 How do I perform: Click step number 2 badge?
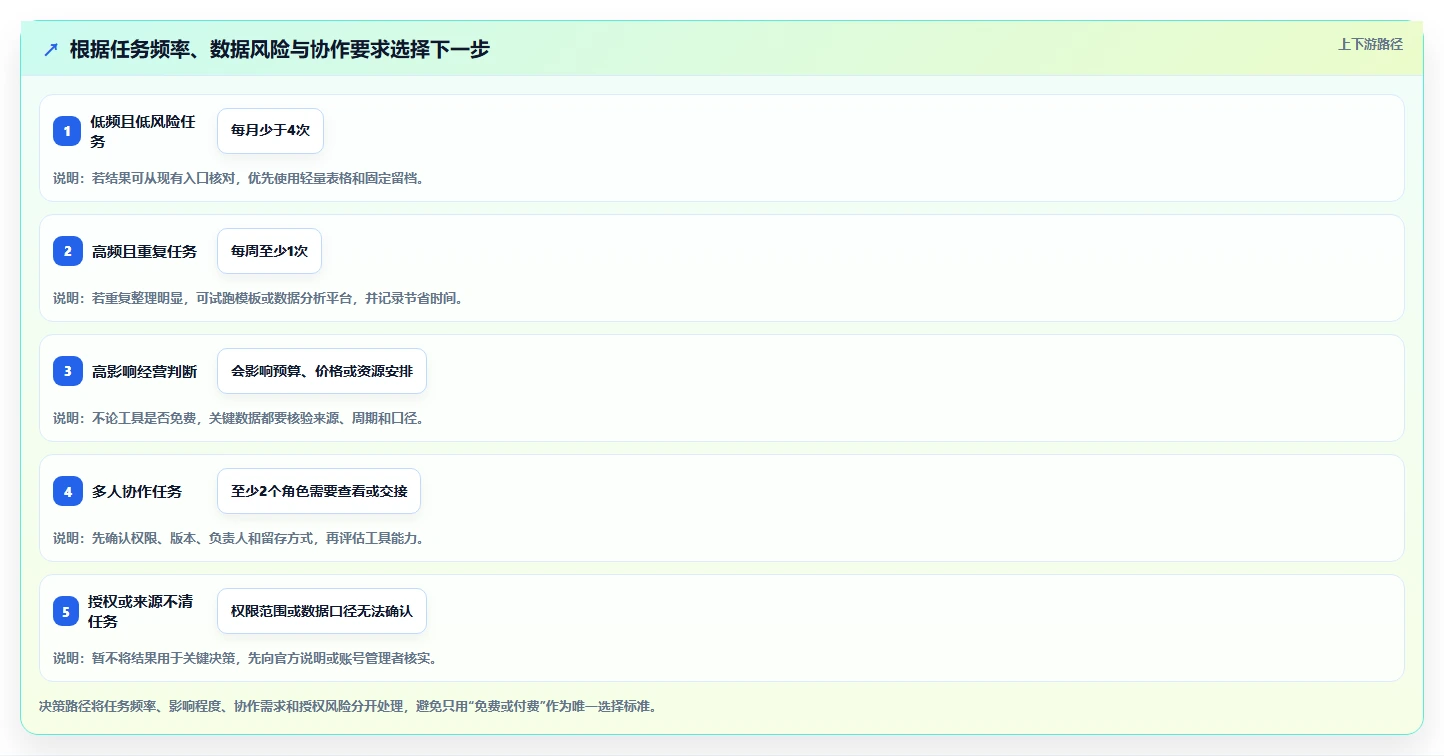tap(67, 251)
